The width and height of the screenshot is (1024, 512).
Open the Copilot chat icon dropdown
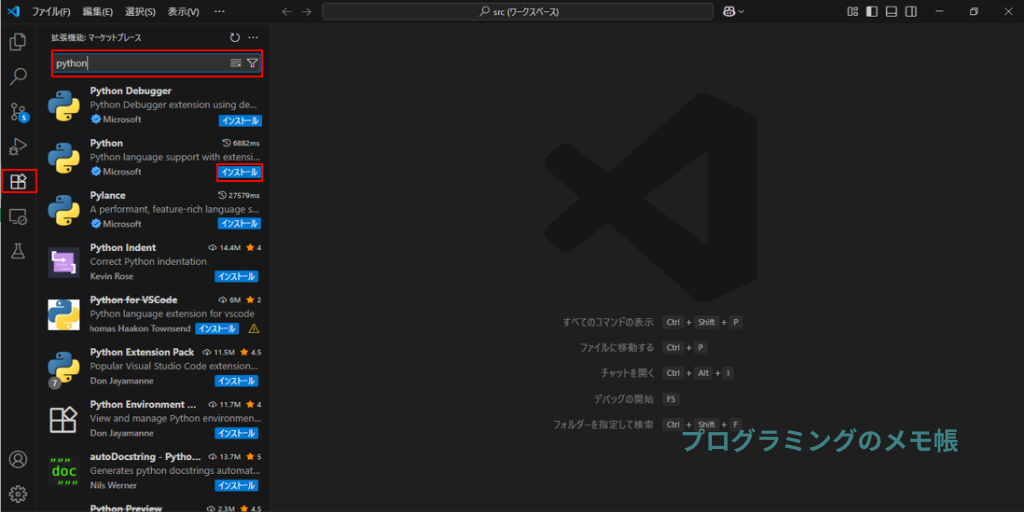pos(733,12)
